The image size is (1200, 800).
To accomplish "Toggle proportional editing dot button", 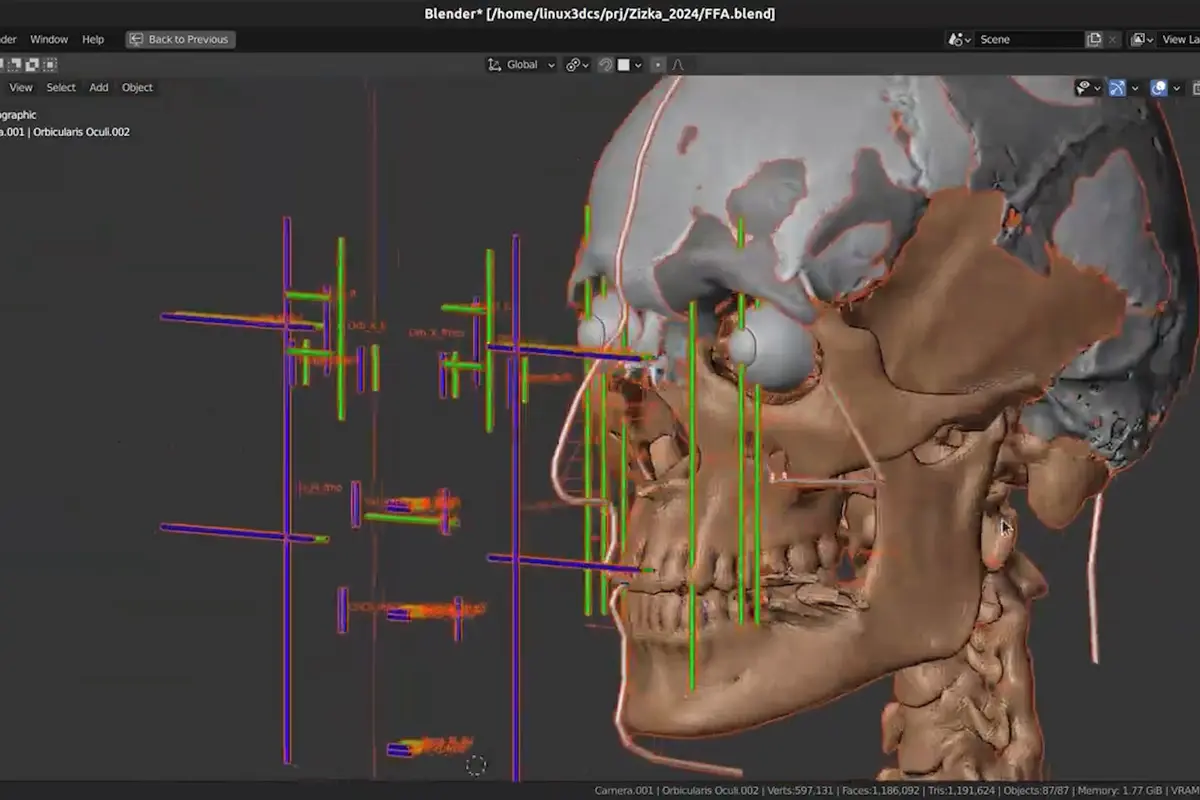I will (657, 65).
